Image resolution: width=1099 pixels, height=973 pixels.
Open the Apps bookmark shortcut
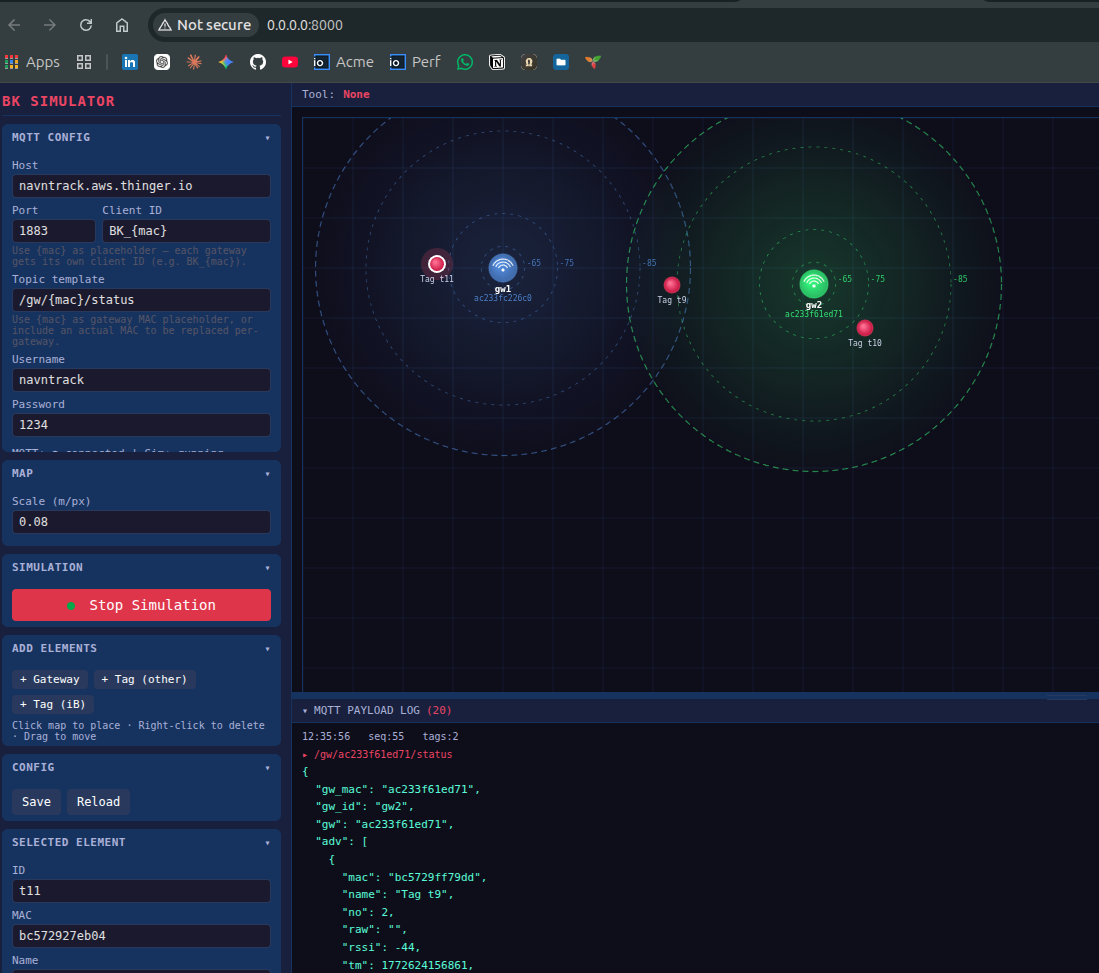click(x=32, y=62)
